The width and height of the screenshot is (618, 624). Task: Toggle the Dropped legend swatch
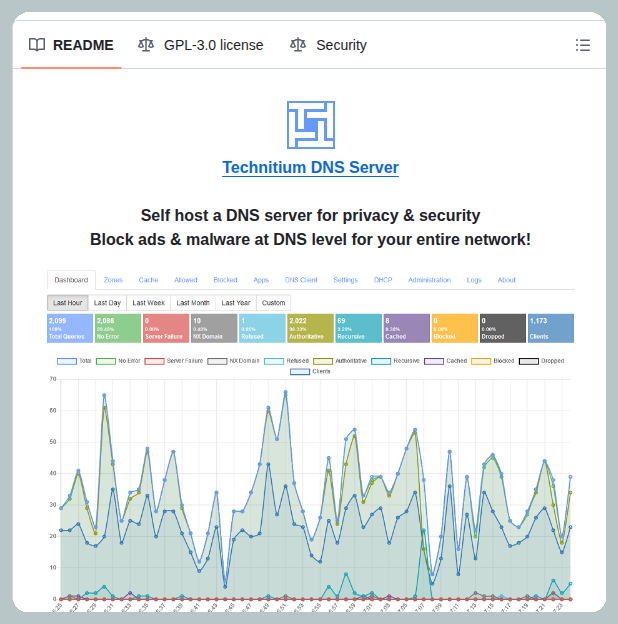[529, 361]
